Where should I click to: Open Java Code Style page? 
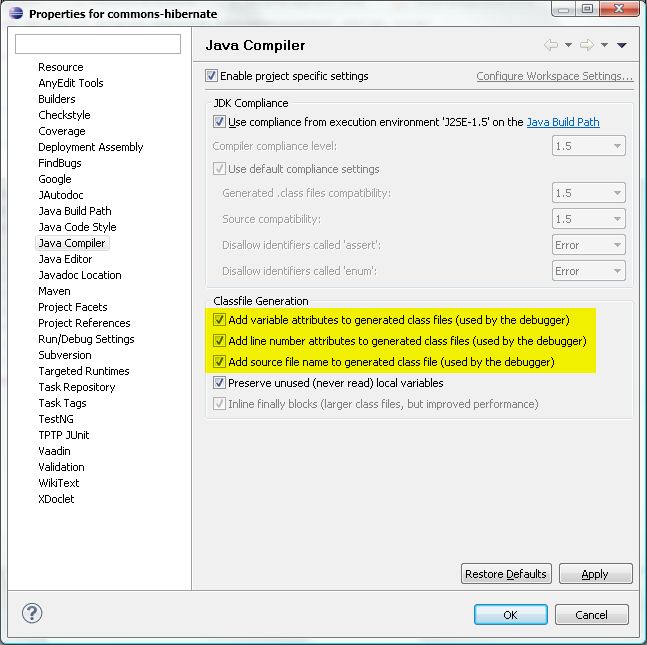click(x=77, y=227)
